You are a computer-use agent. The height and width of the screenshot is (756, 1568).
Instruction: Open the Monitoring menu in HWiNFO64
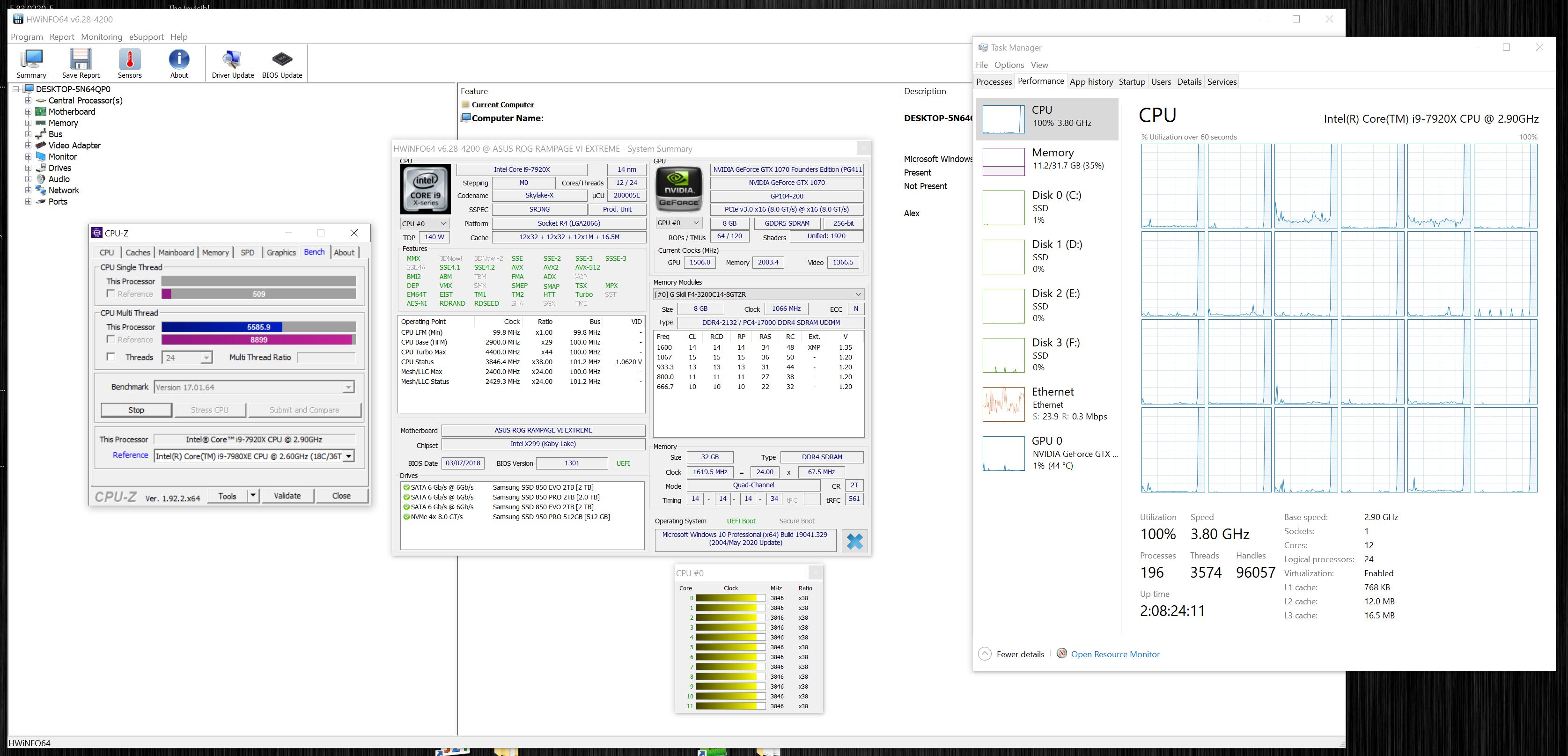coord(102,37)
